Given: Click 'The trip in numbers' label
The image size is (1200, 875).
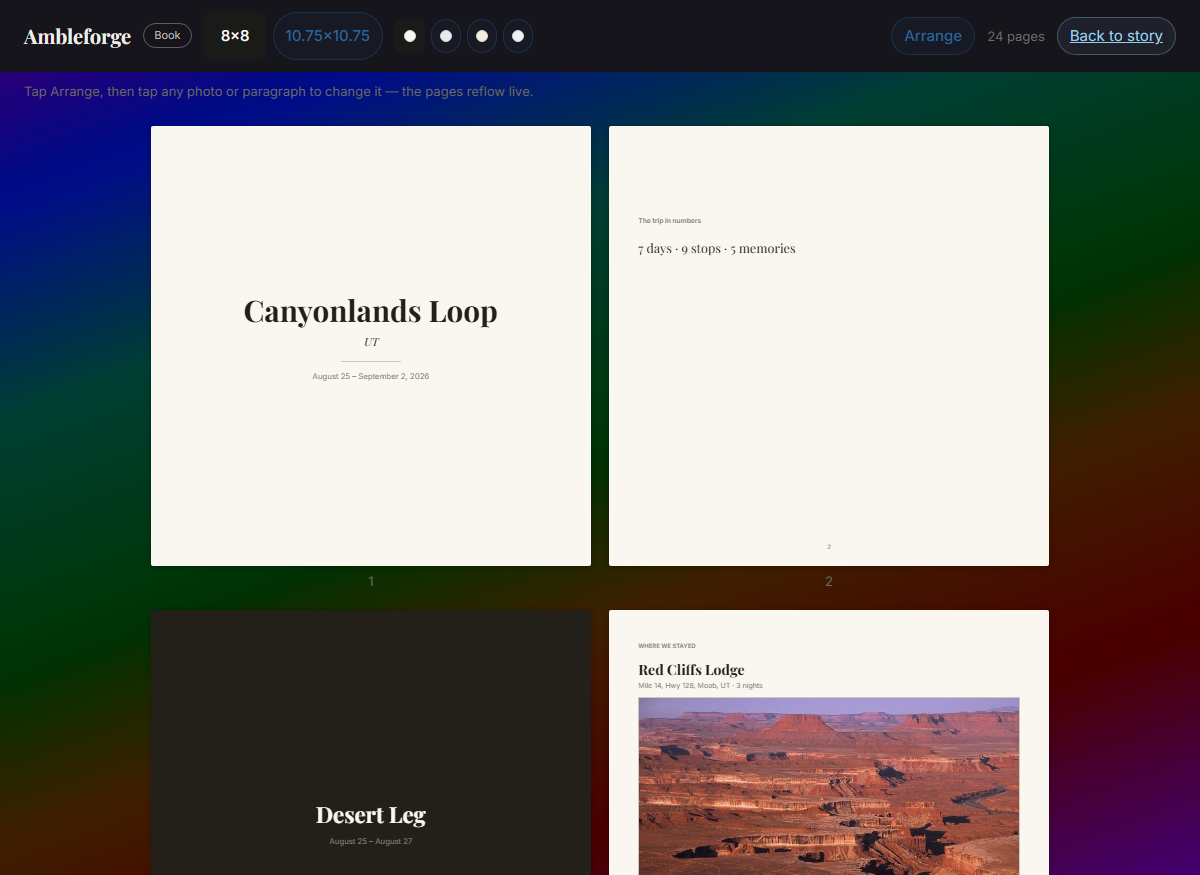Looking at the screenshot, I should 670,221.
